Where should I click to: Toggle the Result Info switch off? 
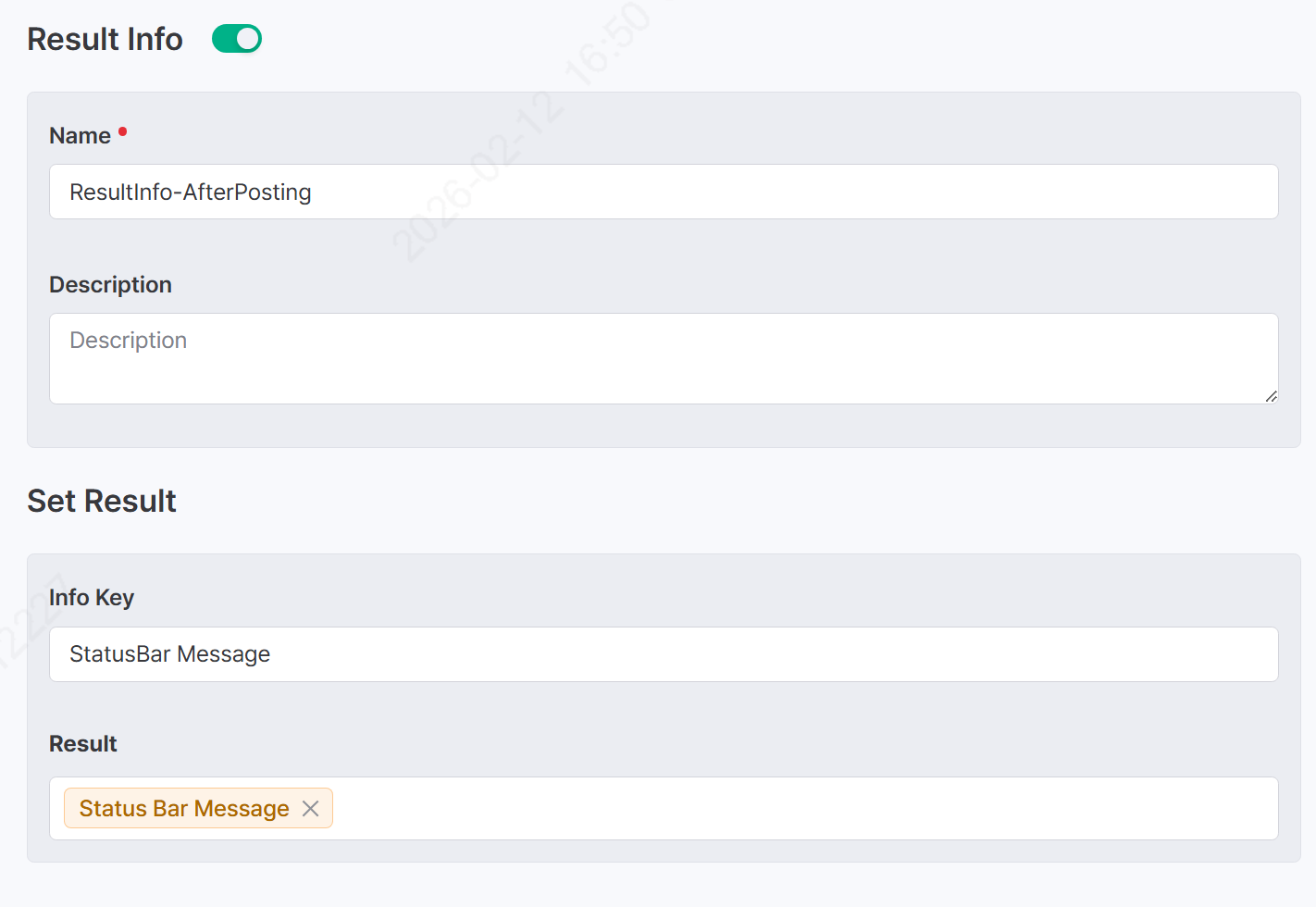tap(236, 39)
